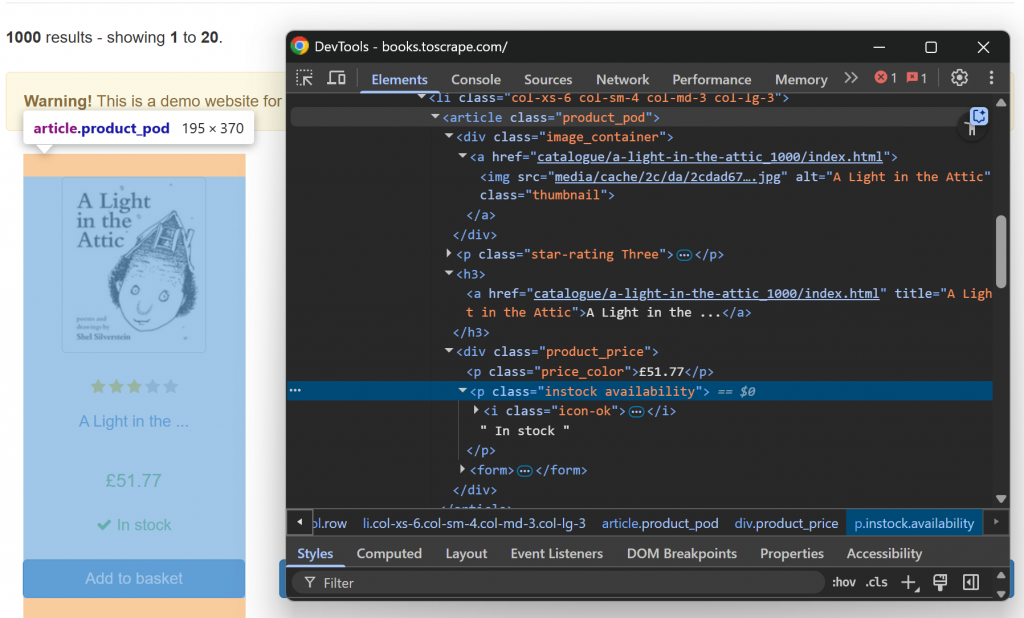Expand the form element node

coord(463,469)
